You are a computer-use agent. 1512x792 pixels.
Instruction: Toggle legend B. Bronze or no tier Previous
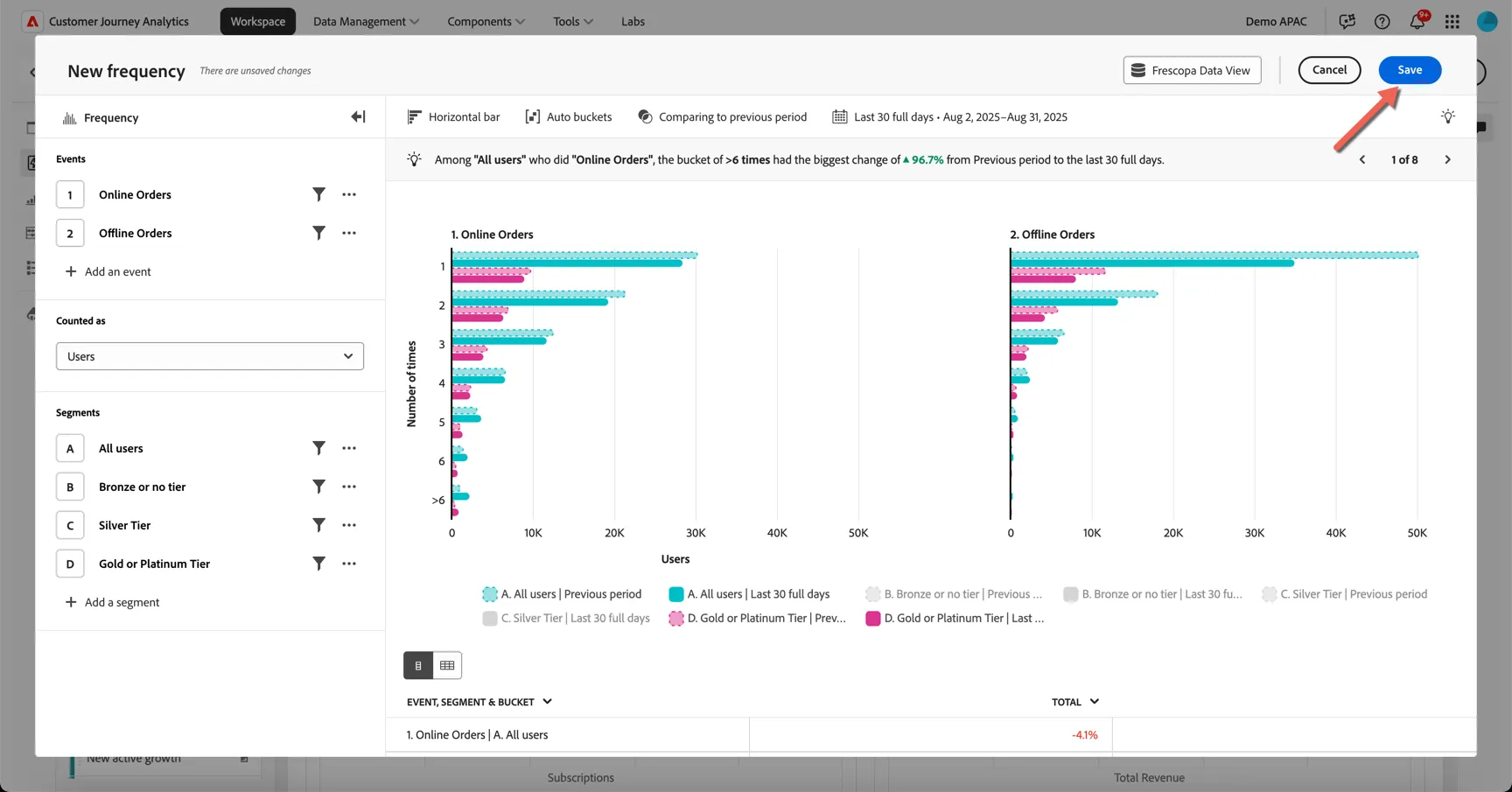(x=954, y=594)
